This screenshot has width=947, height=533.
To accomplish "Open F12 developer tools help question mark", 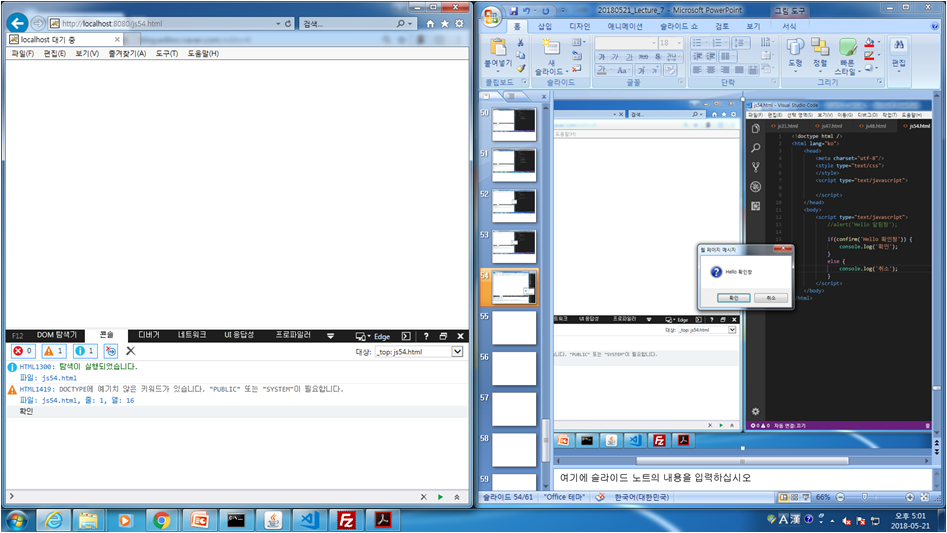I will [426, 336].
